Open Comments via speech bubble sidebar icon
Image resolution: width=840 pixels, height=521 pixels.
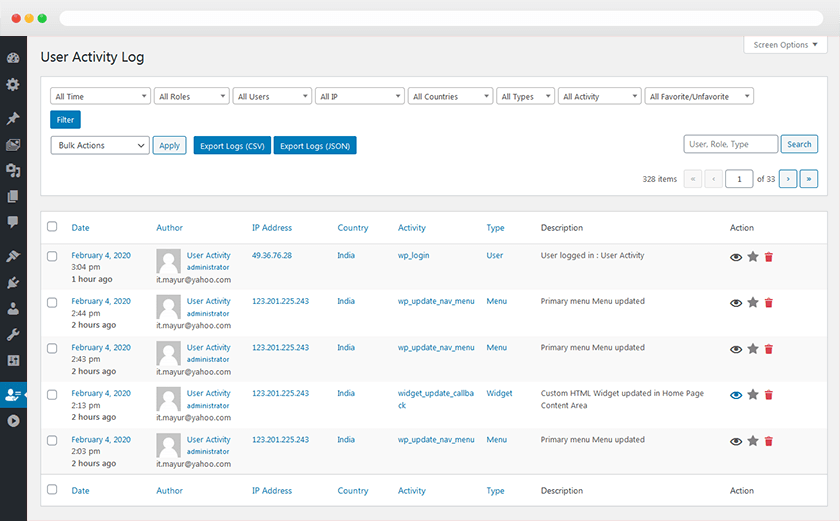pos(13,221)
